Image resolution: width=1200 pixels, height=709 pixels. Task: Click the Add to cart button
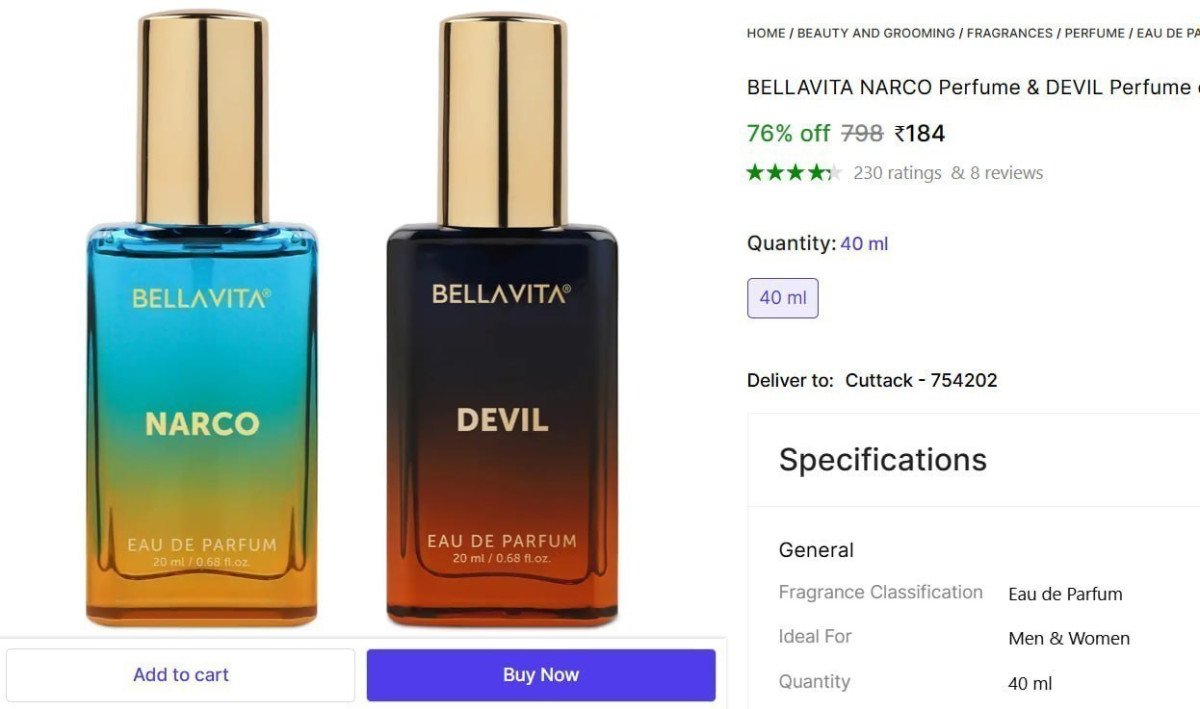(x=180, y=674)
